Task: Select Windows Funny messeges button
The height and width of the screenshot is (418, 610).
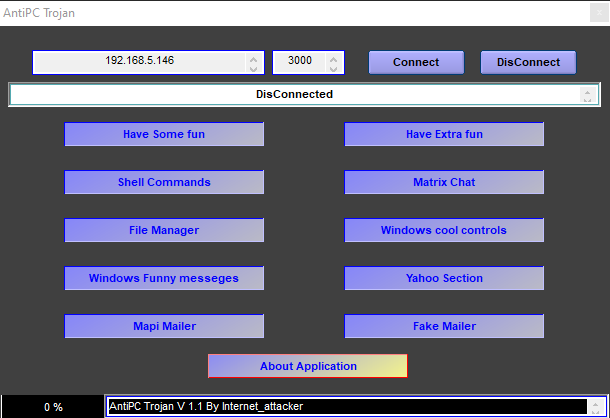Action: (164, 278)
